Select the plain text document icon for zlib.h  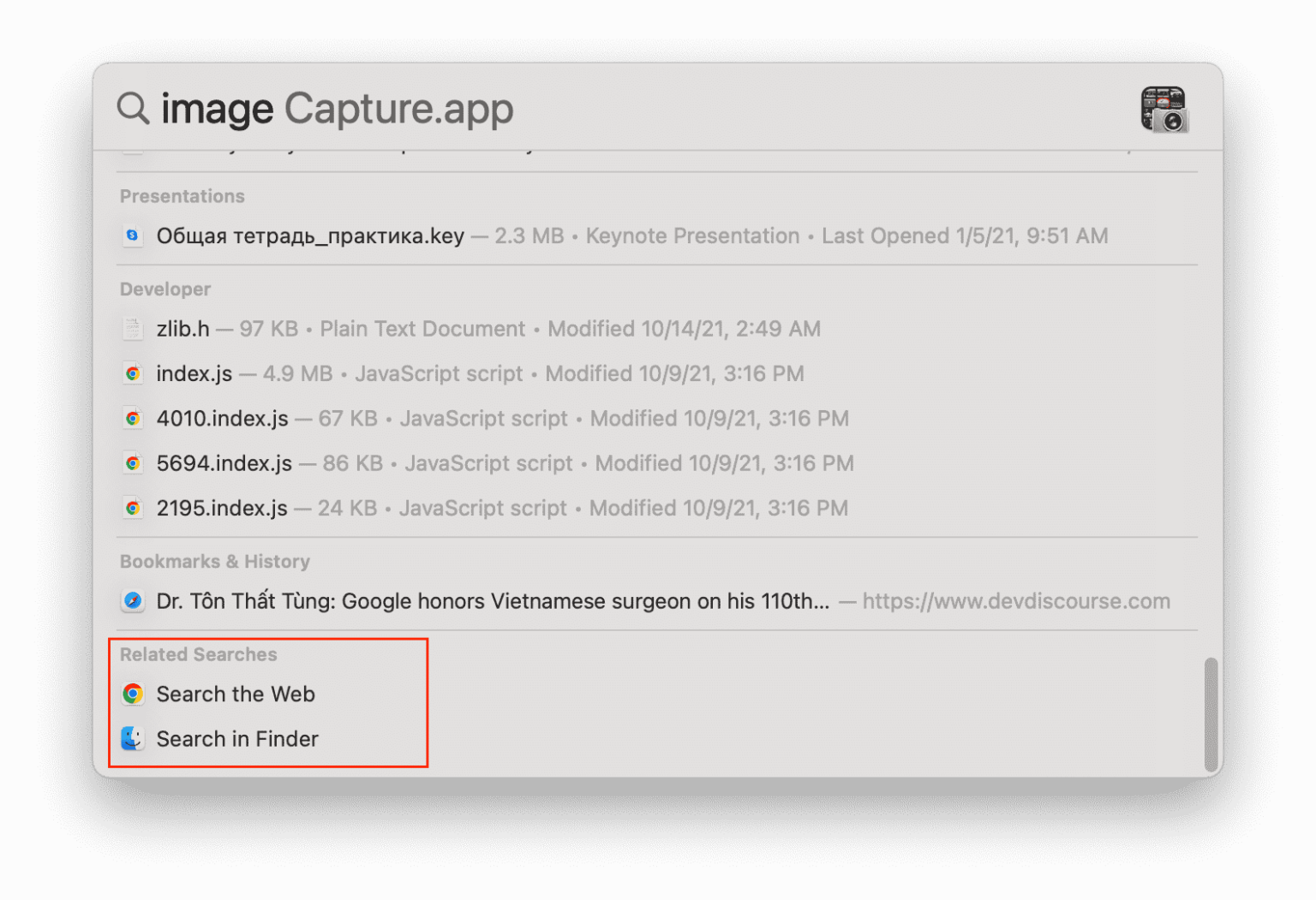pyautogui.click(x=133, y=328)
